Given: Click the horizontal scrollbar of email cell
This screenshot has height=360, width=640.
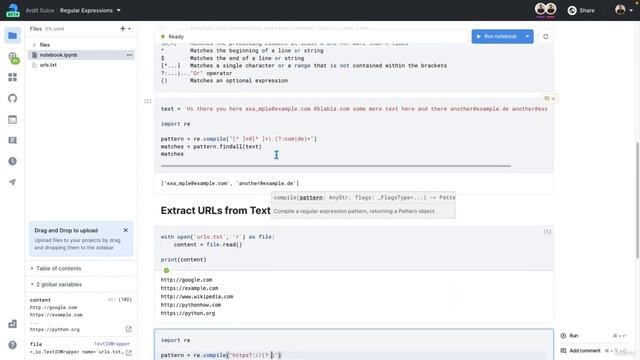Looking at the screenshot, I should point(336,166).
